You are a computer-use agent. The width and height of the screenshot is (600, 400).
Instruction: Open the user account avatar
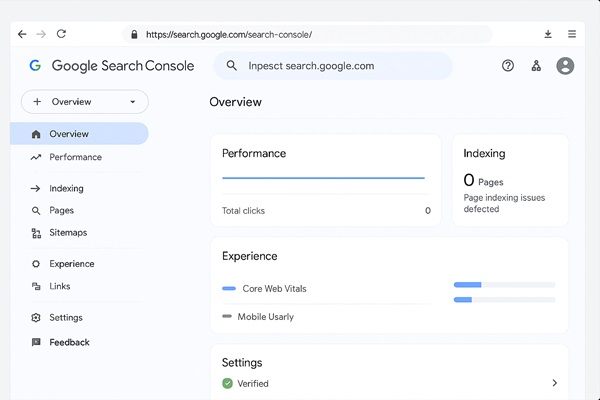565,66
